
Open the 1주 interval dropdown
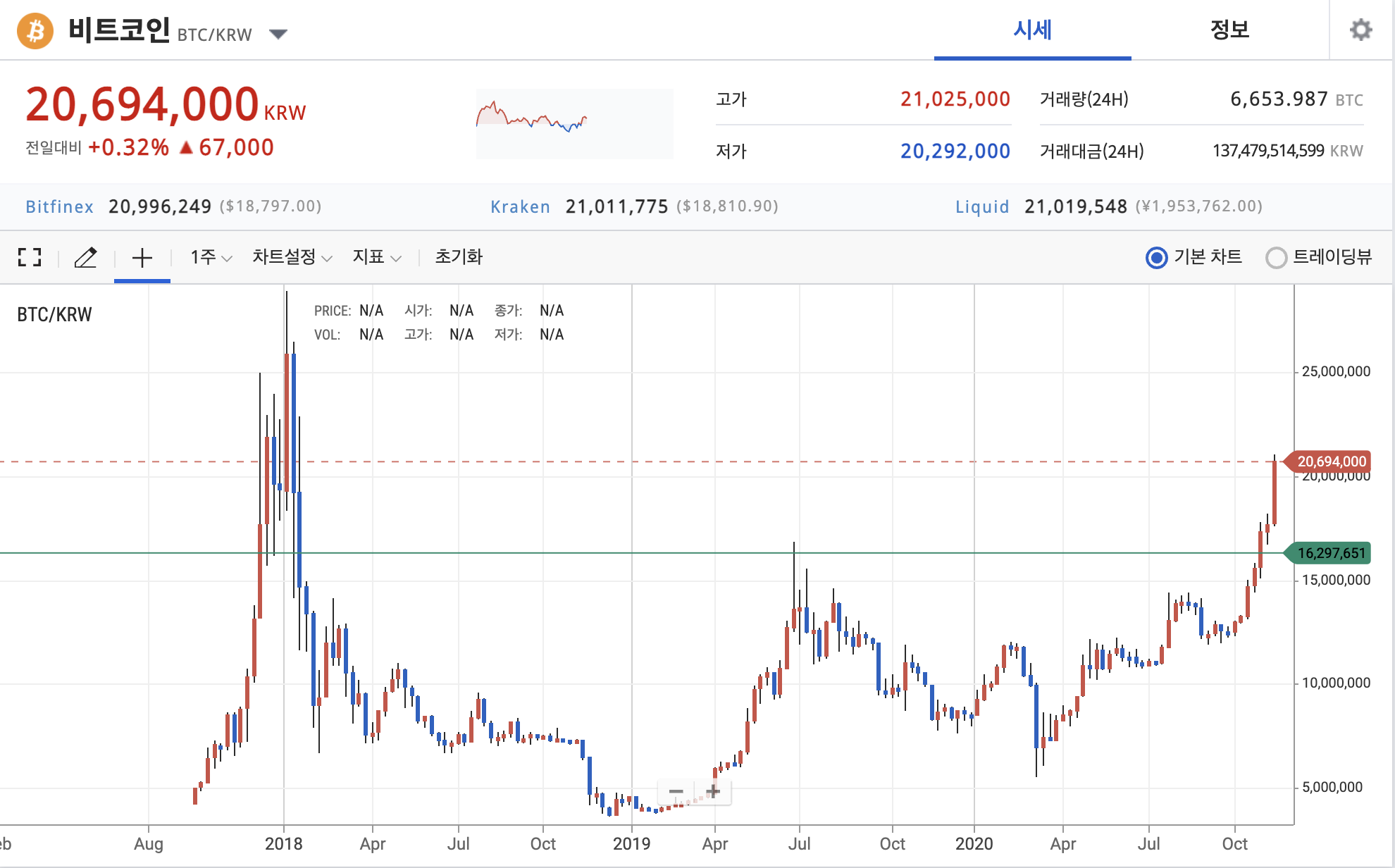(x=211, y=257)
